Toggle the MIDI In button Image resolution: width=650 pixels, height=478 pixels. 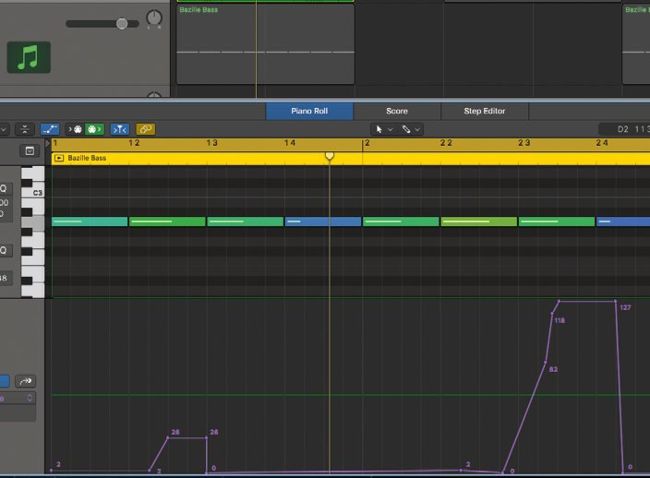[75, 129]
